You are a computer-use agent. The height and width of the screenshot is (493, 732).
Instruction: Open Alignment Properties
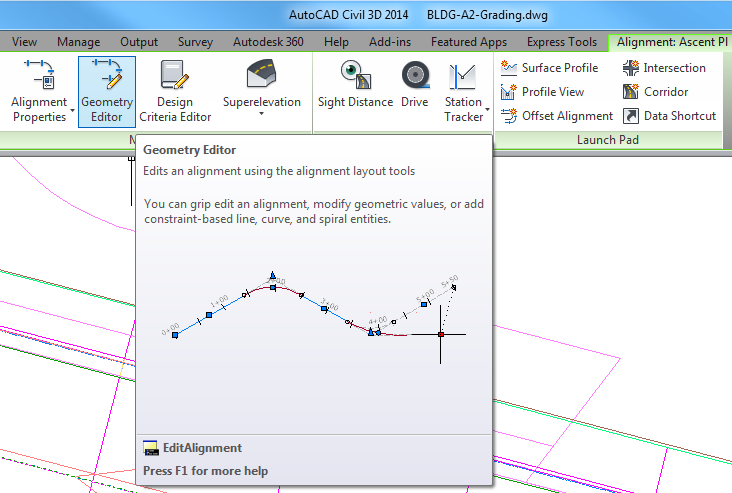[39, 91]
